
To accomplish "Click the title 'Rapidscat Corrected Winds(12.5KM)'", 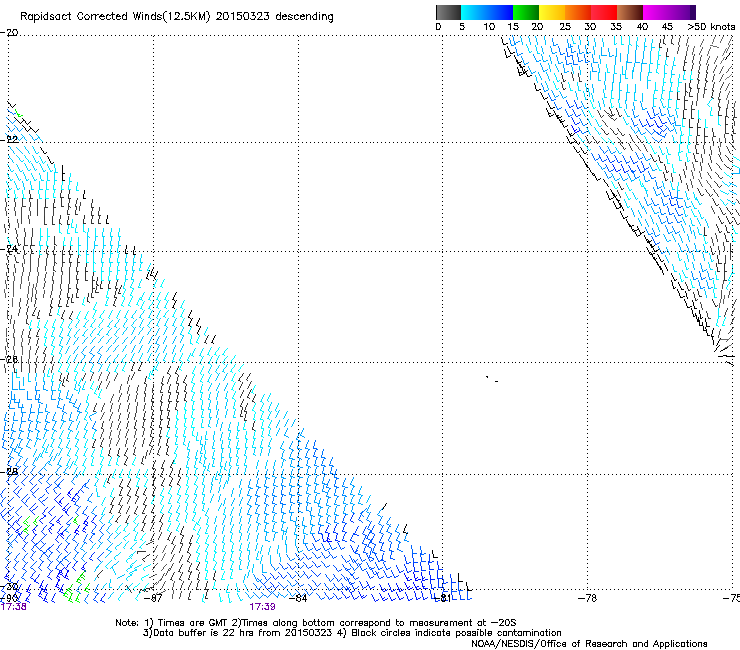I will (115, 16).
